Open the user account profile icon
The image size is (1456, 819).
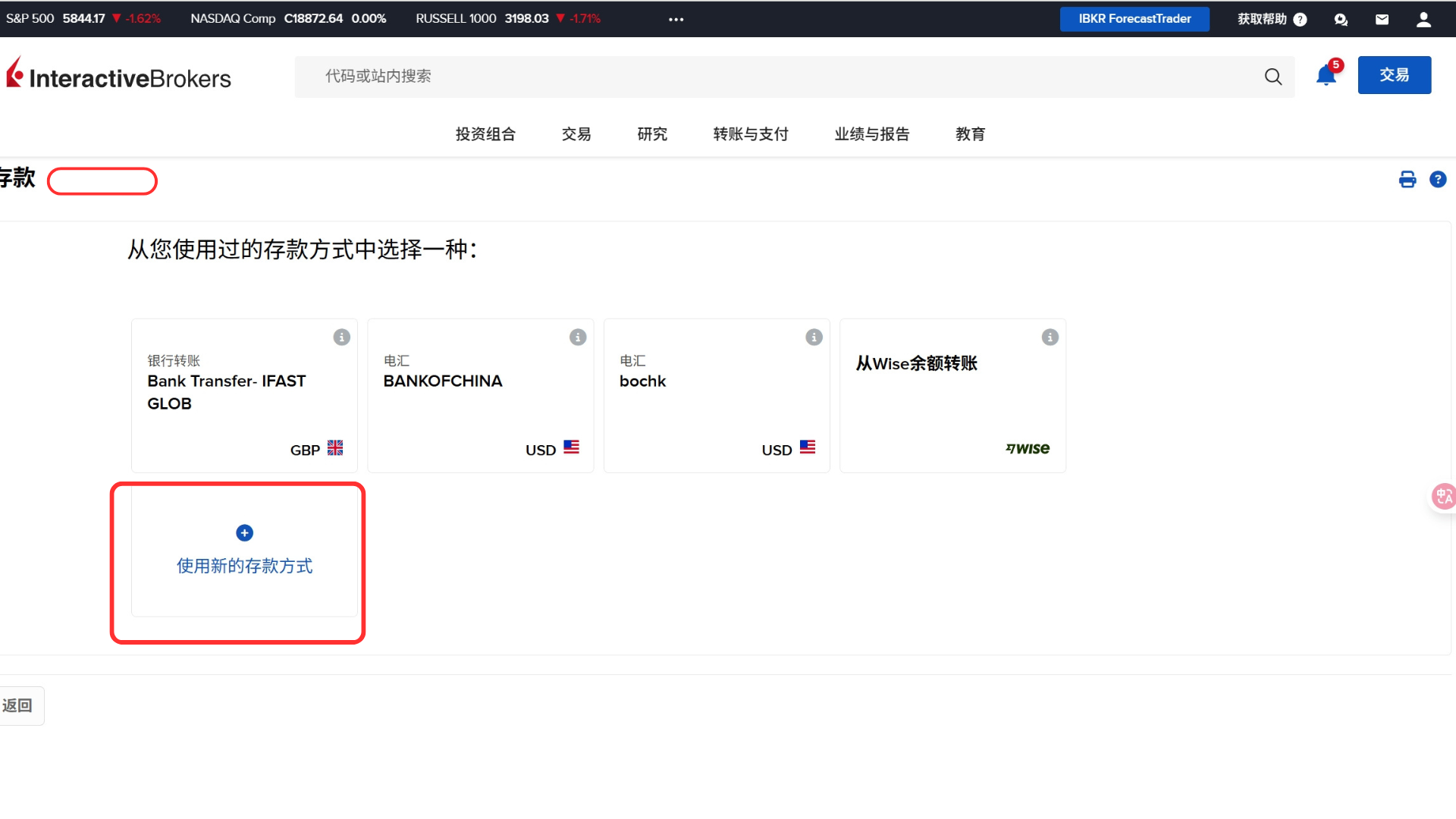1423,20
